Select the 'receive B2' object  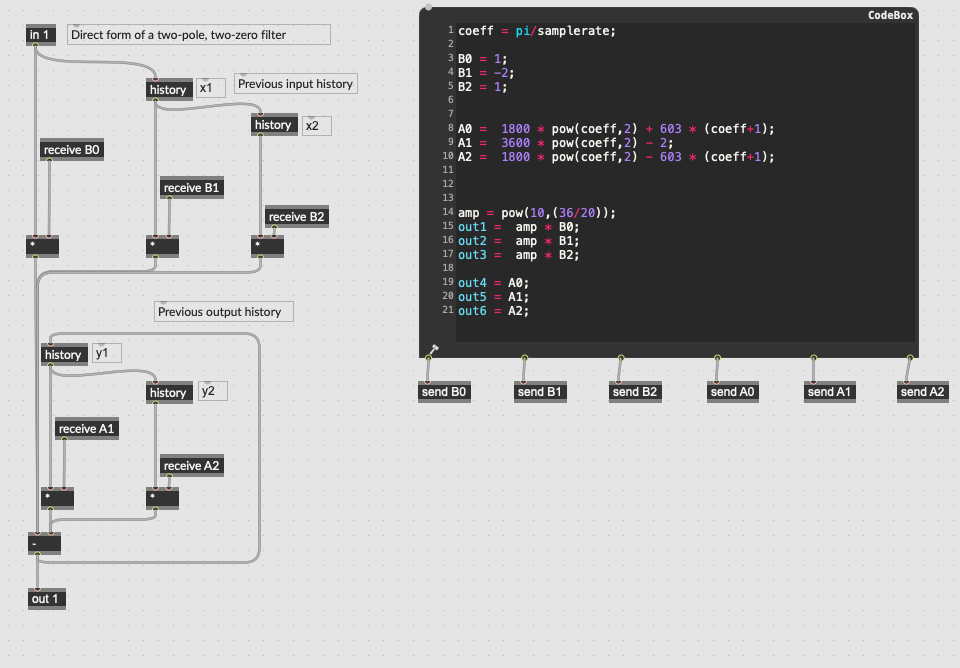[x=297, y=217]
